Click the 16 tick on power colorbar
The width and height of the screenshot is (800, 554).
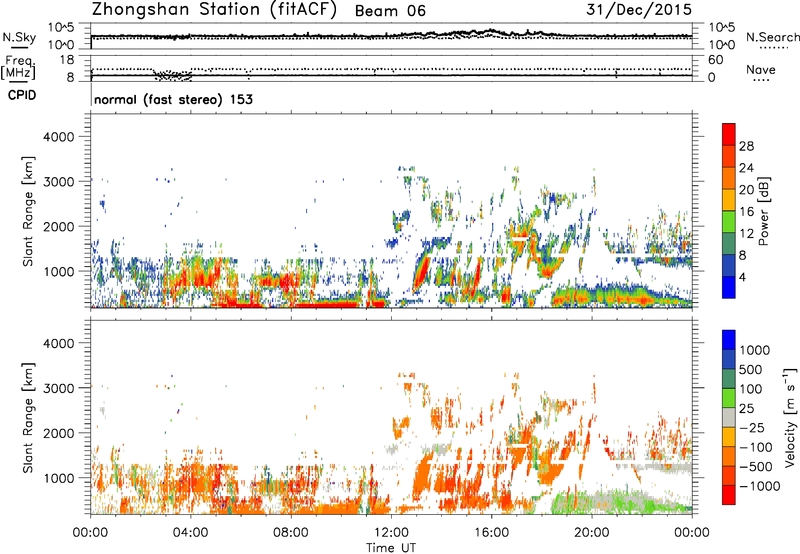pos(746,212)
